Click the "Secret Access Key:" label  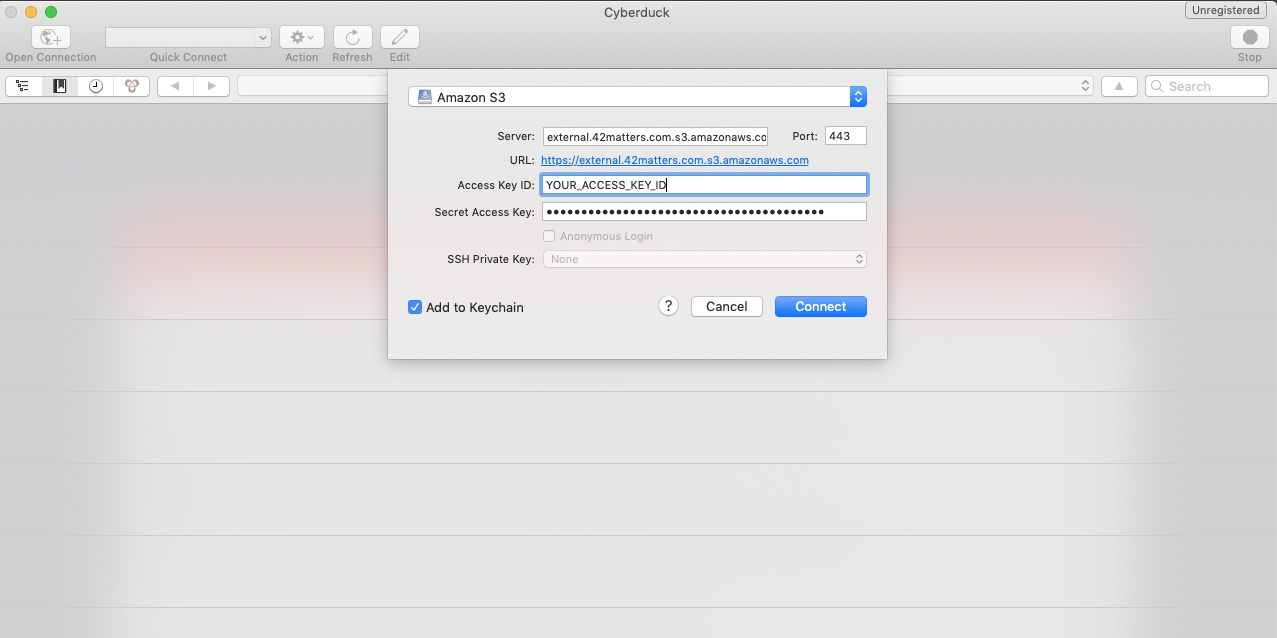tap(485, 212)
